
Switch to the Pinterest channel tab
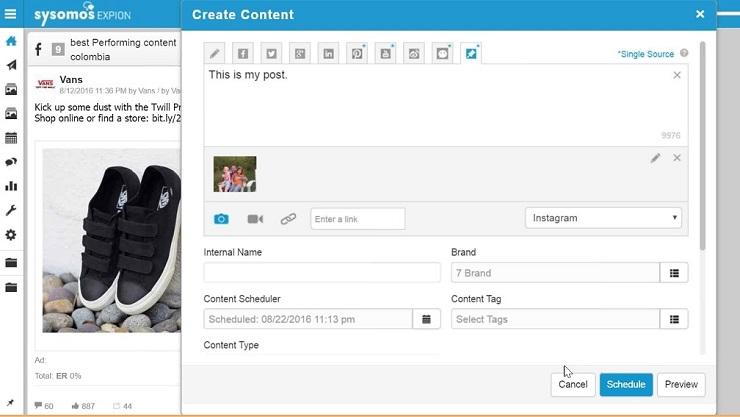357,53
